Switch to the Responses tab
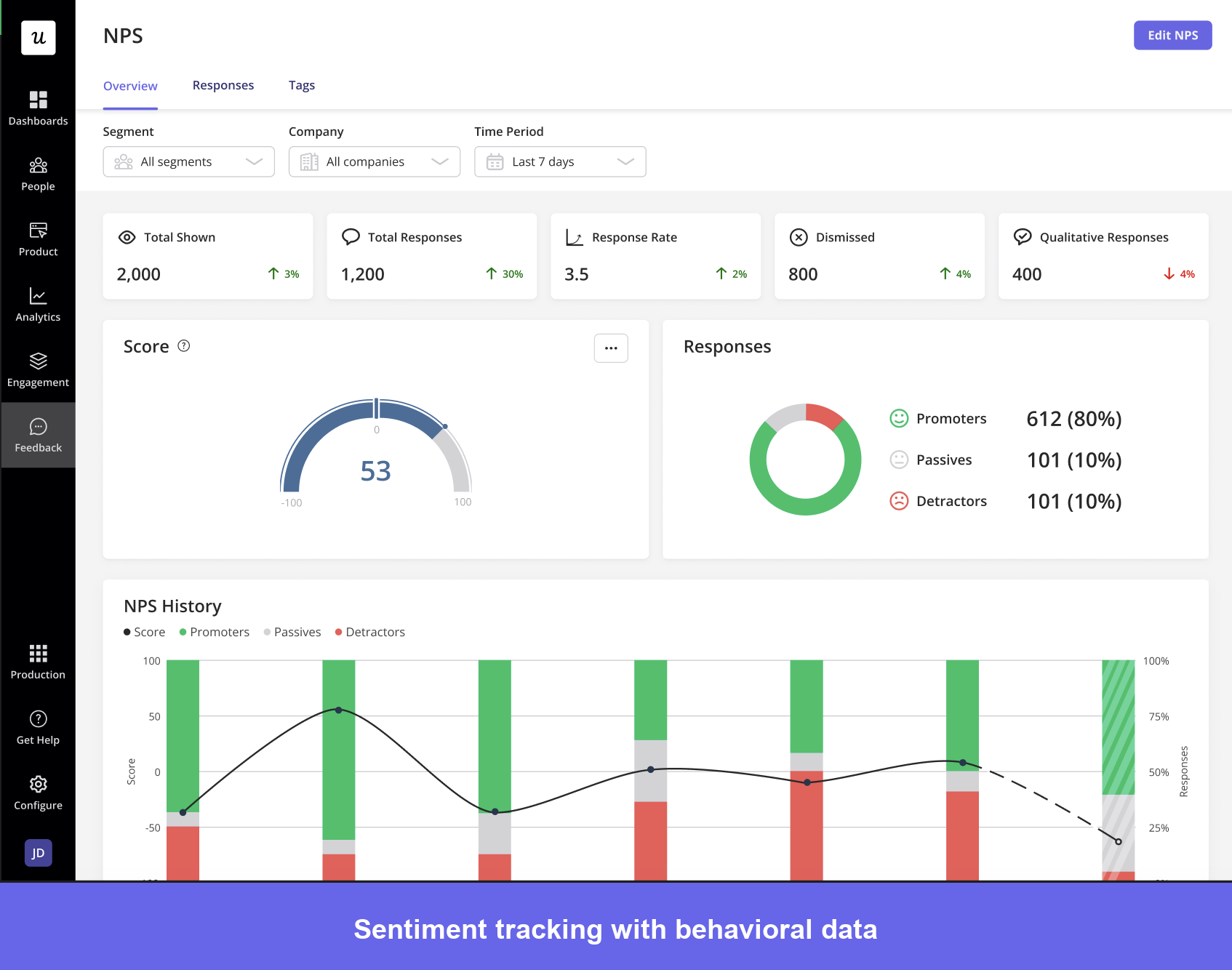 223,85
